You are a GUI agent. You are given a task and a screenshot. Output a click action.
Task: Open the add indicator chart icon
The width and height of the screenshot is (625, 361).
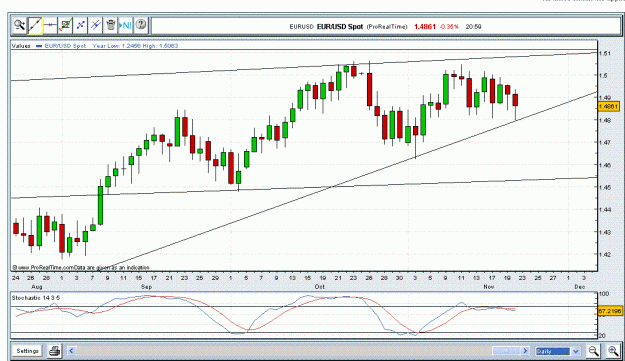pyautogui.click(x=65, y=26)
